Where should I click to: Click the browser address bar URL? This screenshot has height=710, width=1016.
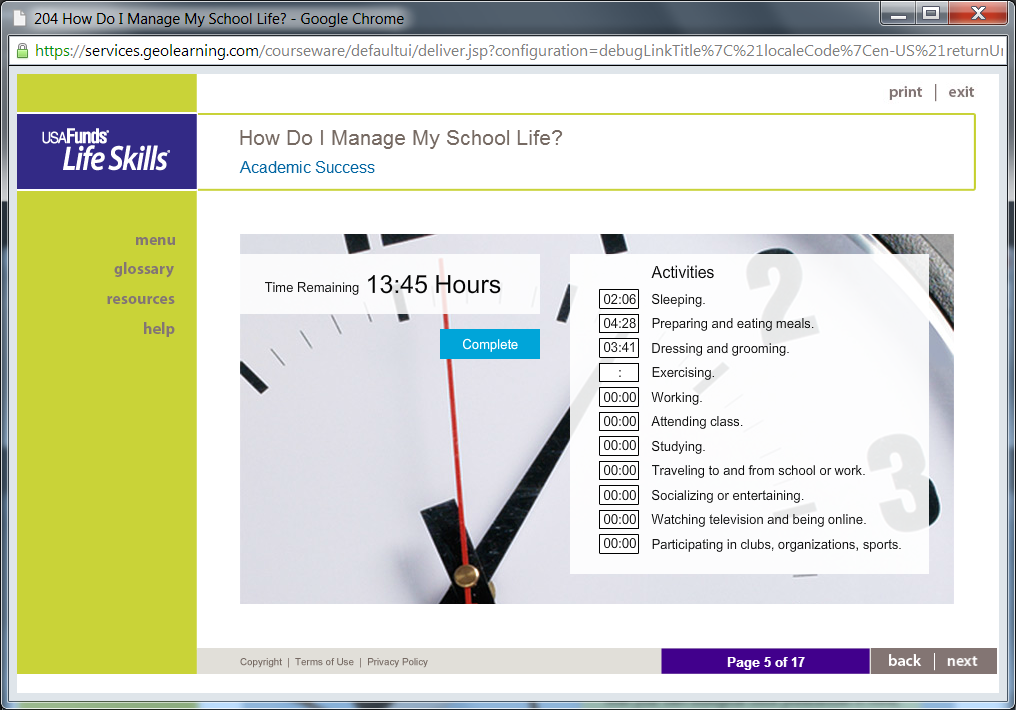(518, 51)
